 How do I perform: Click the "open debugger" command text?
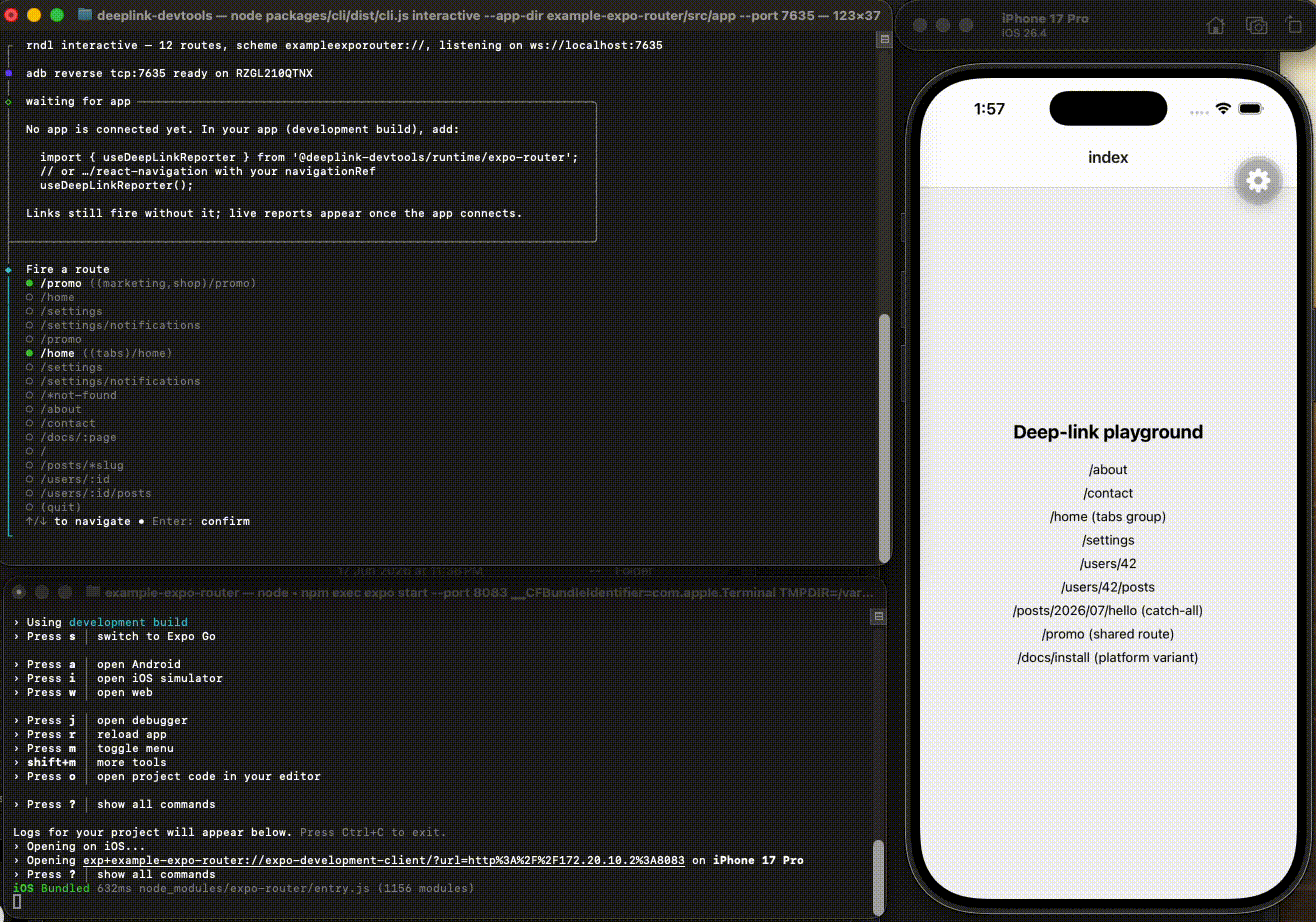(142, 720)
